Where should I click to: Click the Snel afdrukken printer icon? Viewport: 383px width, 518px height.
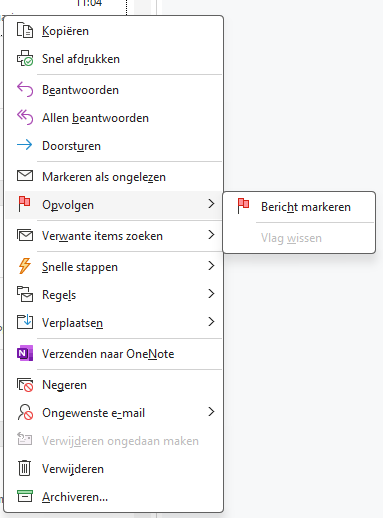pyautogui.click(x=25, y=58)
